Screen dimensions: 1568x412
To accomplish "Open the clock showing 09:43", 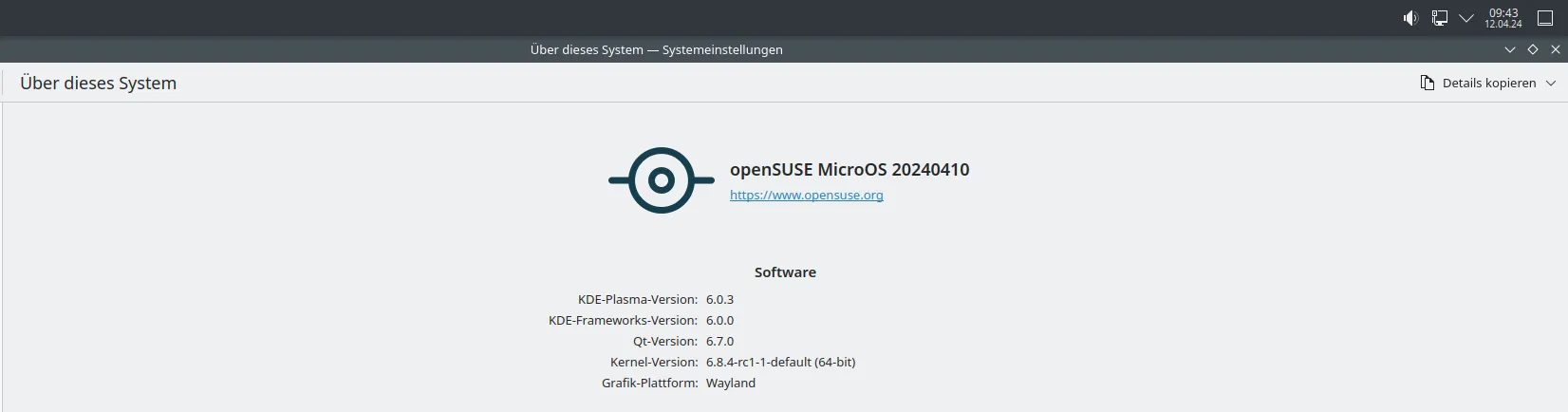I will pos(1503,18).
